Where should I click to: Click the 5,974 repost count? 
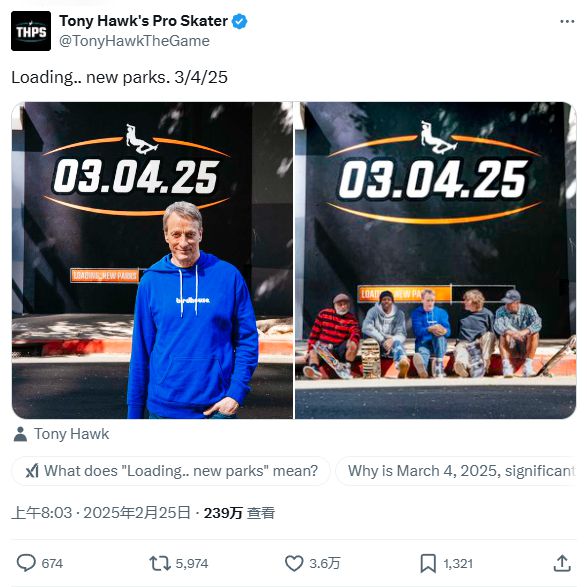(x=192, y=563)
